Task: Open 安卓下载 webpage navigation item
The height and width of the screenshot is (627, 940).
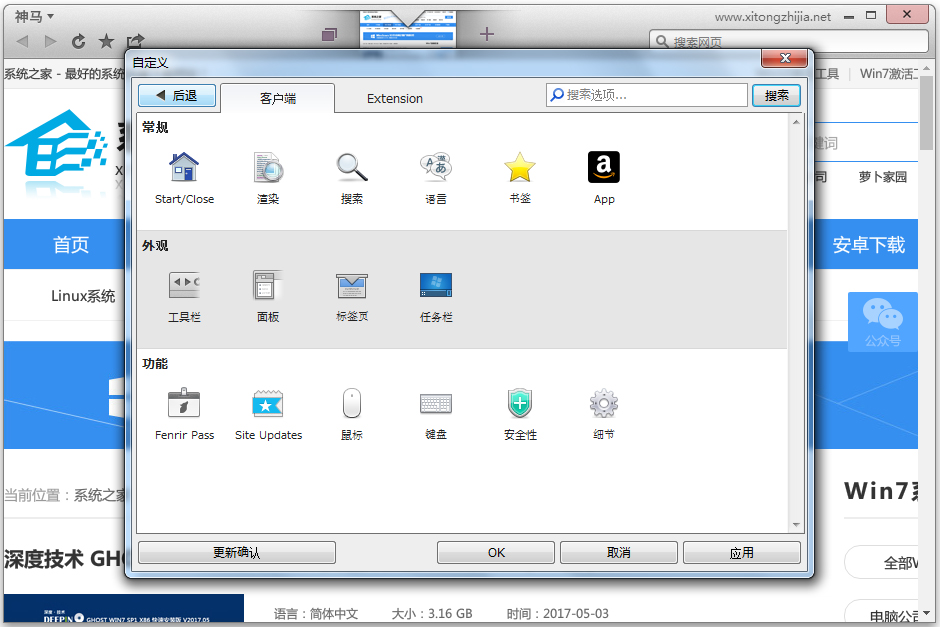Action: coord(869,245)
